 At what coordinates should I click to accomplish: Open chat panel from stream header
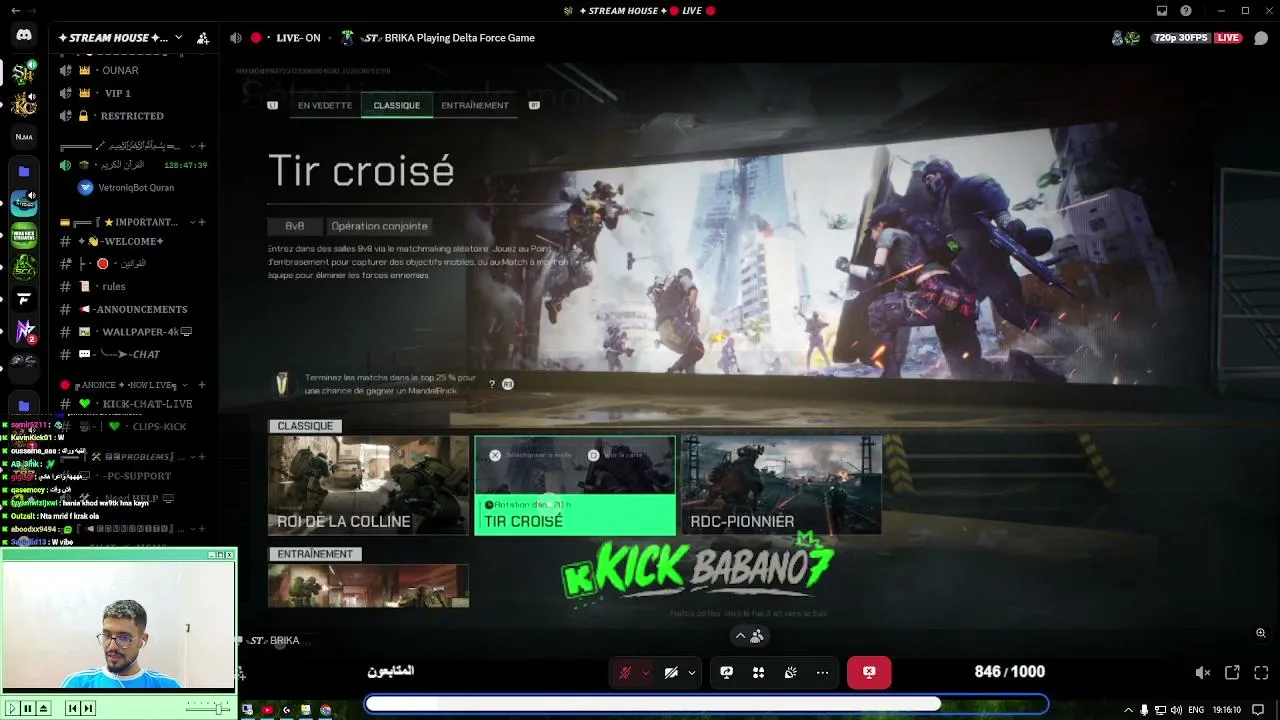pos(1261,38)
